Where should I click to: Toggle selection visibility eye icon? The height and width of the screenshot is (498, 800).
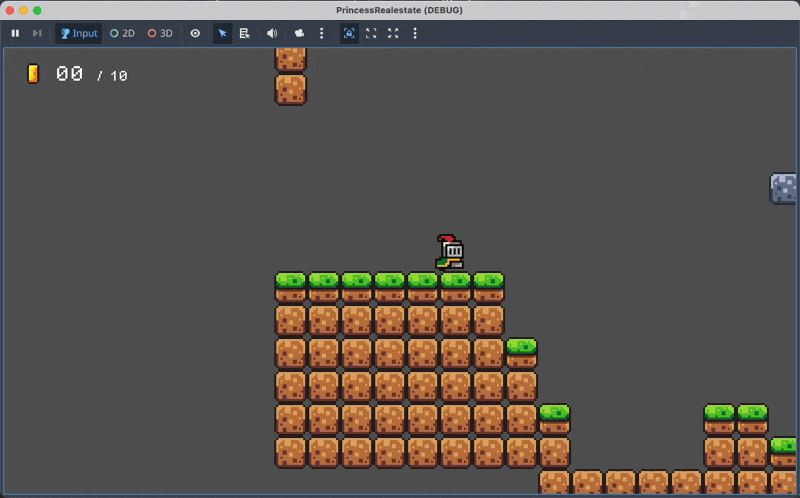[x=195, y=33]
